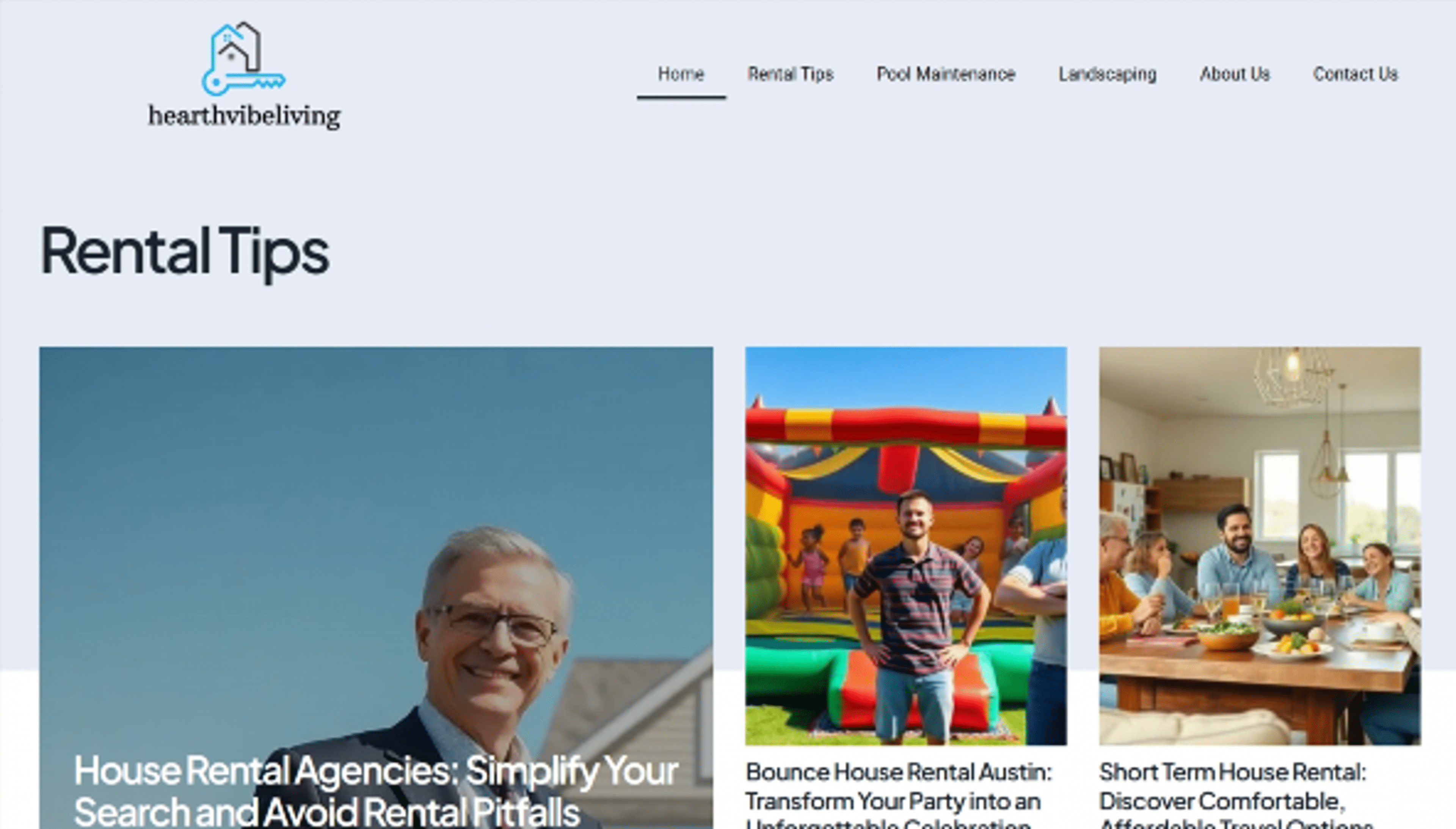Screen dimensions: 1456x829
Task: Click the hearthvibeliving site name text
Action: click(244, 116)
